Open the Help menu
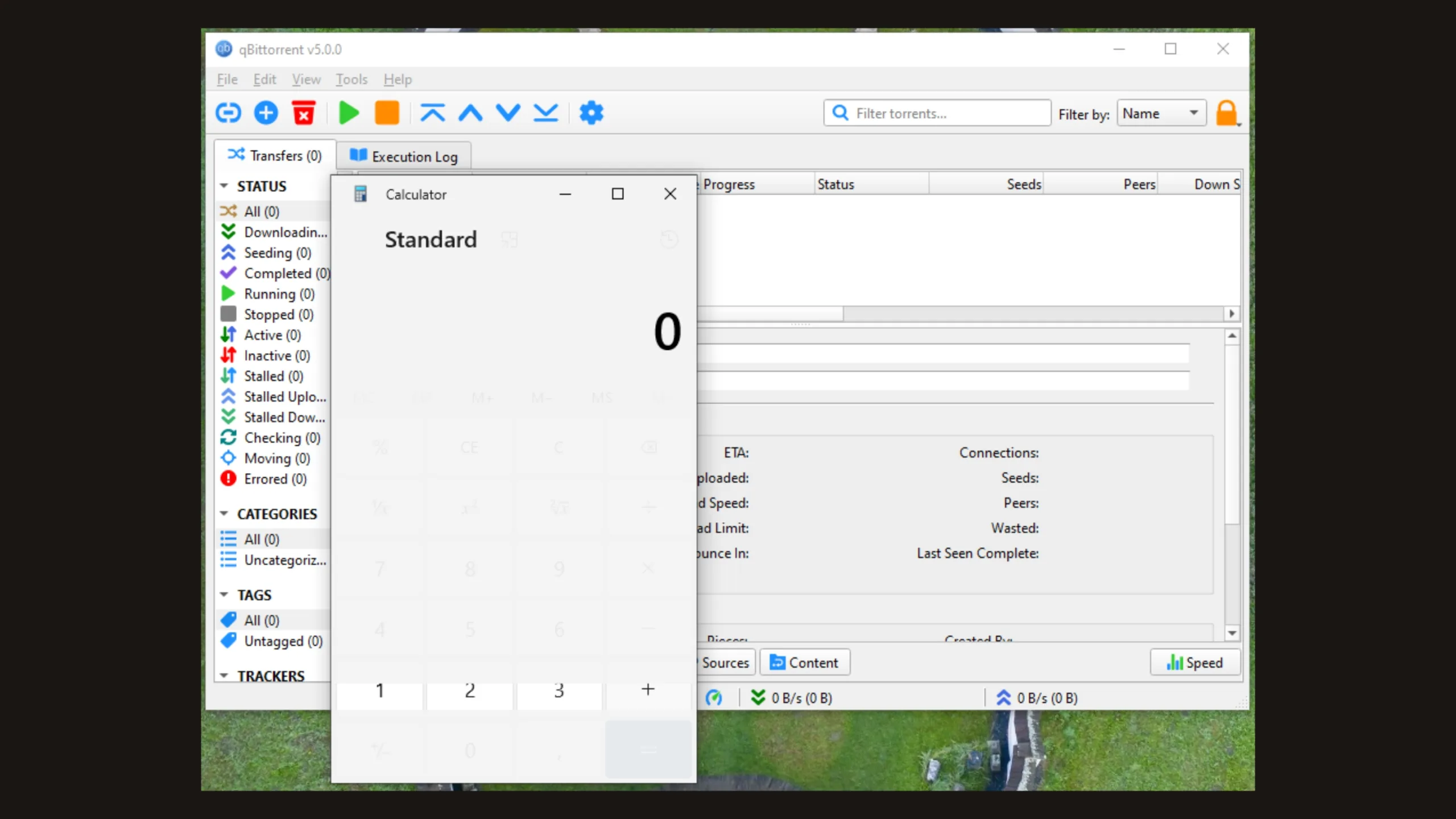This screenshot has height=819, width=1456. coord(398,79)
